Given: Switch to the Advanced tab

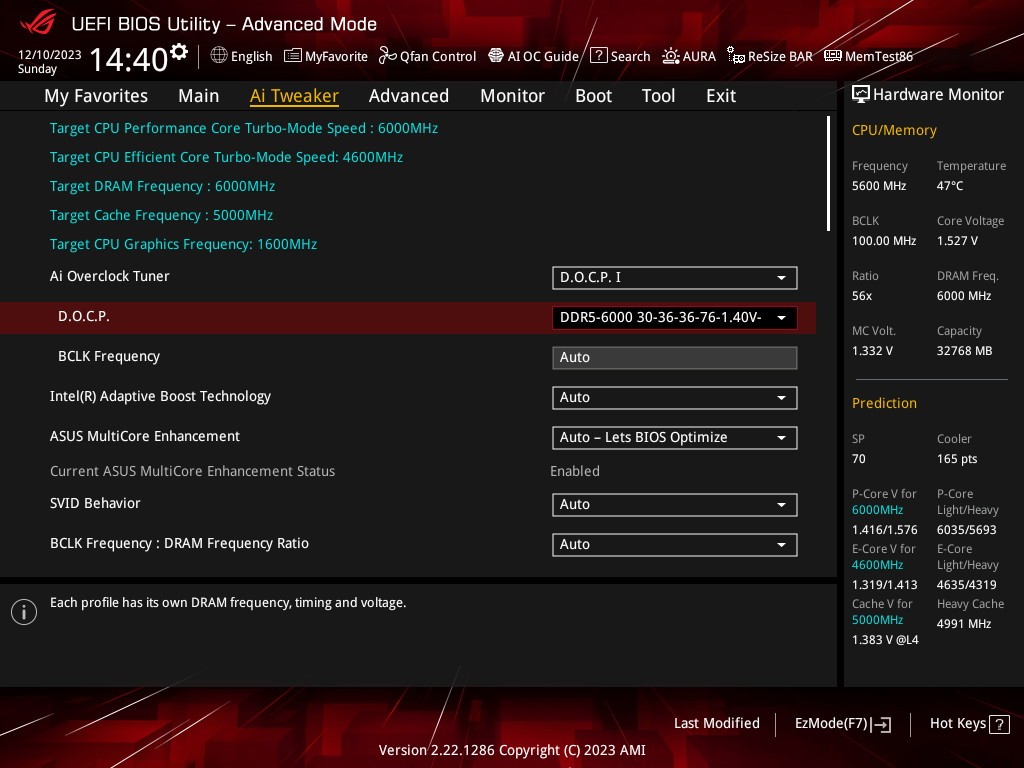Looking at the screenshot, I should click(x=408, y=96).
